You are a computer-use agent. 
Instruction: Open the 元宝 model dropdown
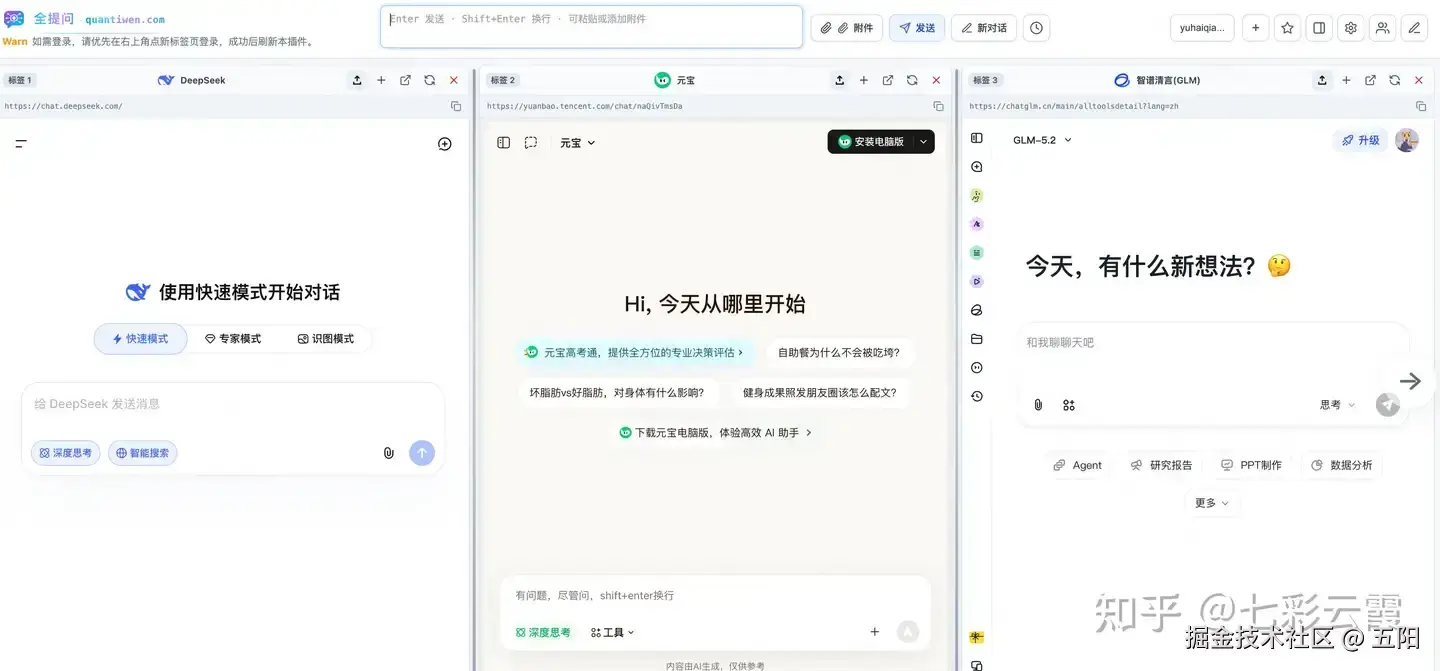(578, 143)
